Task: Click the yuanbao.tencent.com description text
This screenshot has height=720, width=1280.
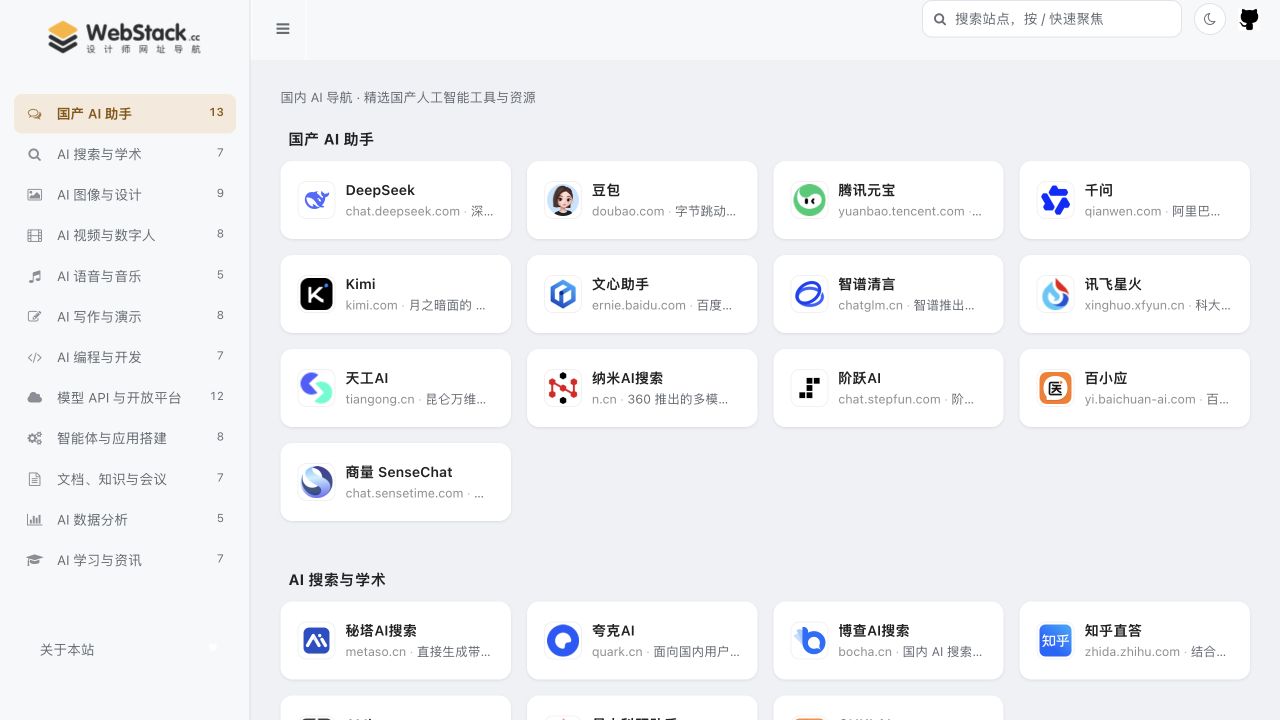Action: pos(911,211)
